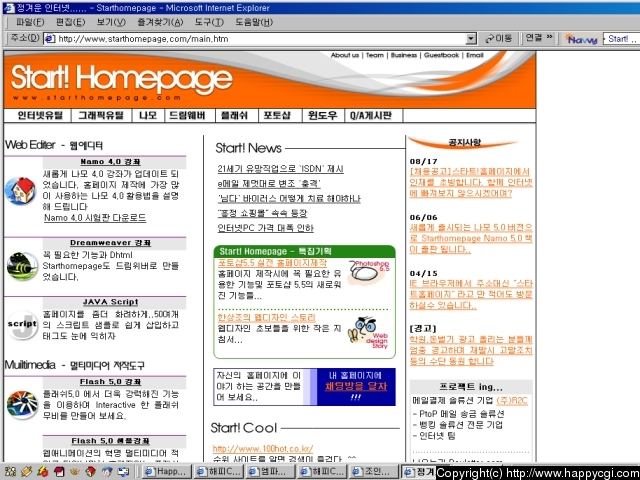Click the Start! tab in links bar
The width and height of the screenshot is (640, 480).
tap(621, 39)
